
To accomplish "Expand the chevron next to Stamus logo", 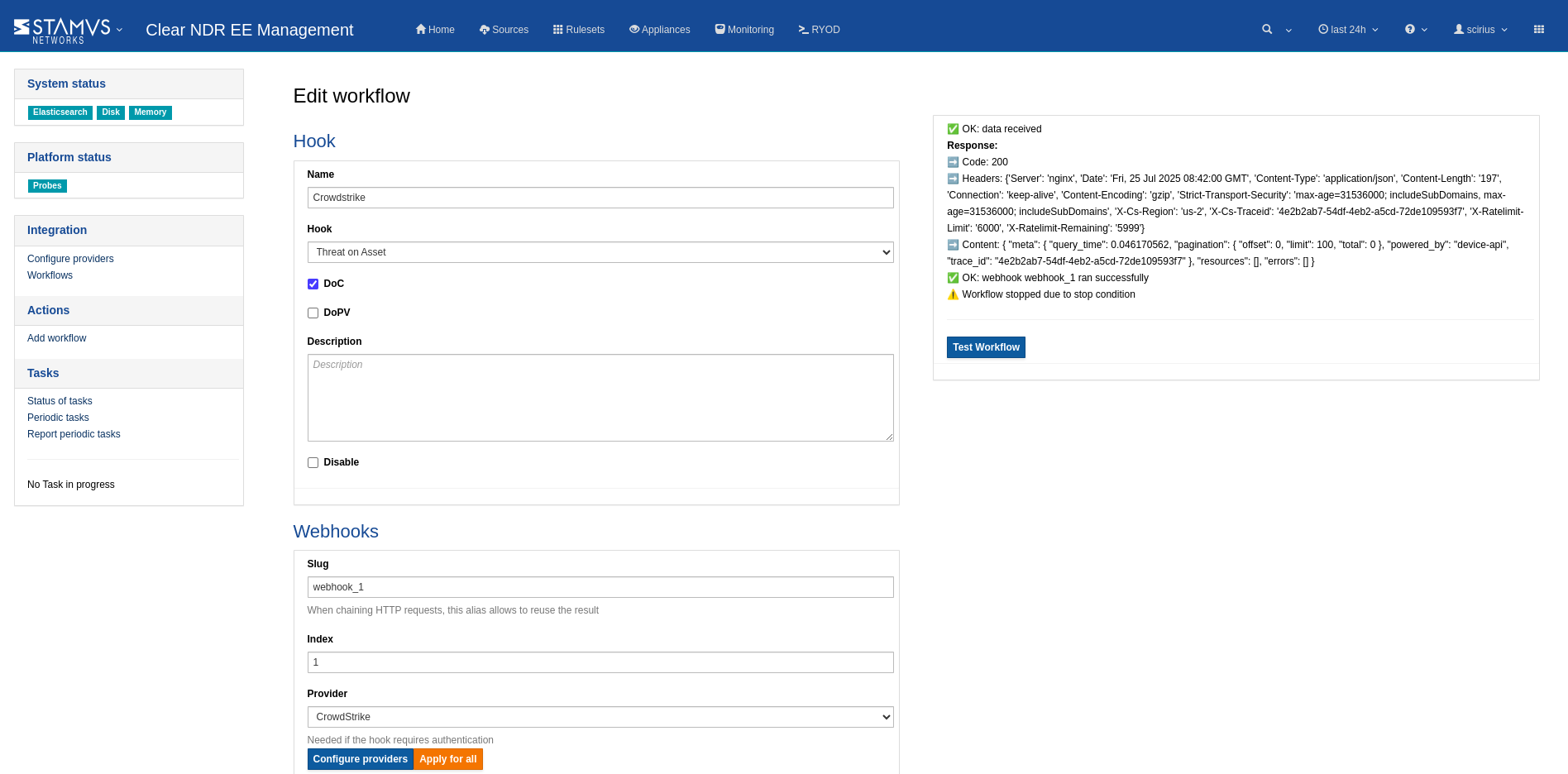I will tap(120, 30).
